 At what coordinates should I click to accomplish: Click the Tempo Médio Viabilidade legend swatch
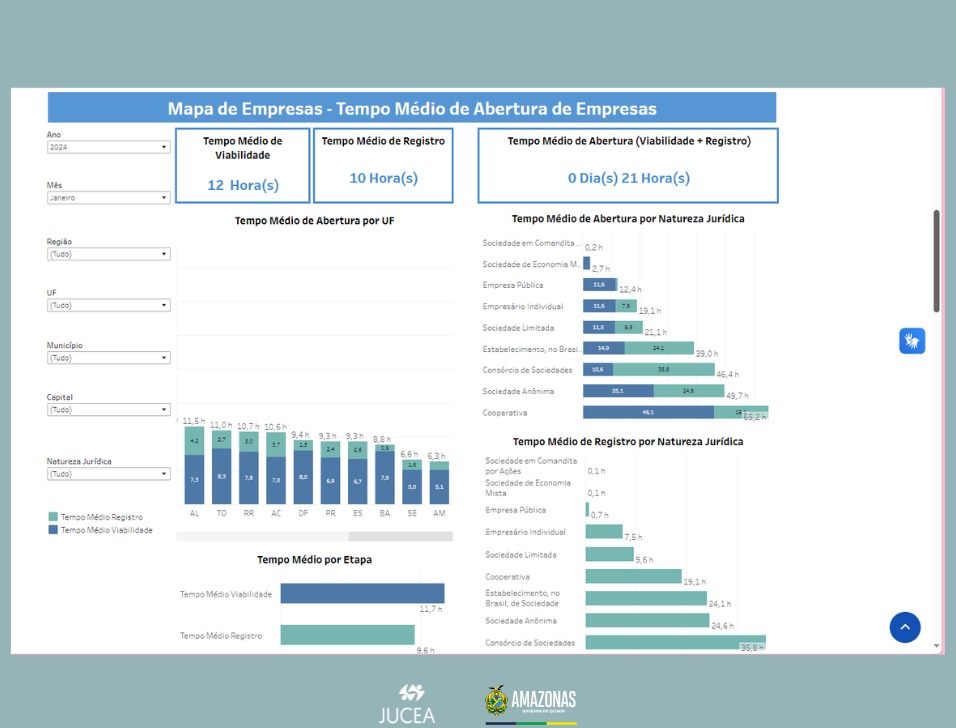pos(53,530)
